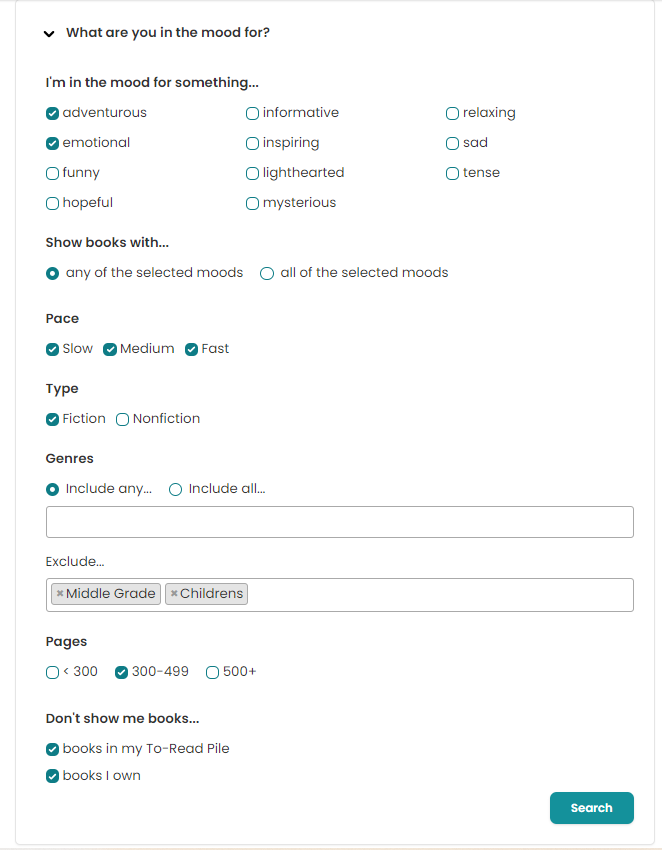The image size is (662, 850).
Task: Uncheck the adventurous mood checkbox
Action: [53, 113]
